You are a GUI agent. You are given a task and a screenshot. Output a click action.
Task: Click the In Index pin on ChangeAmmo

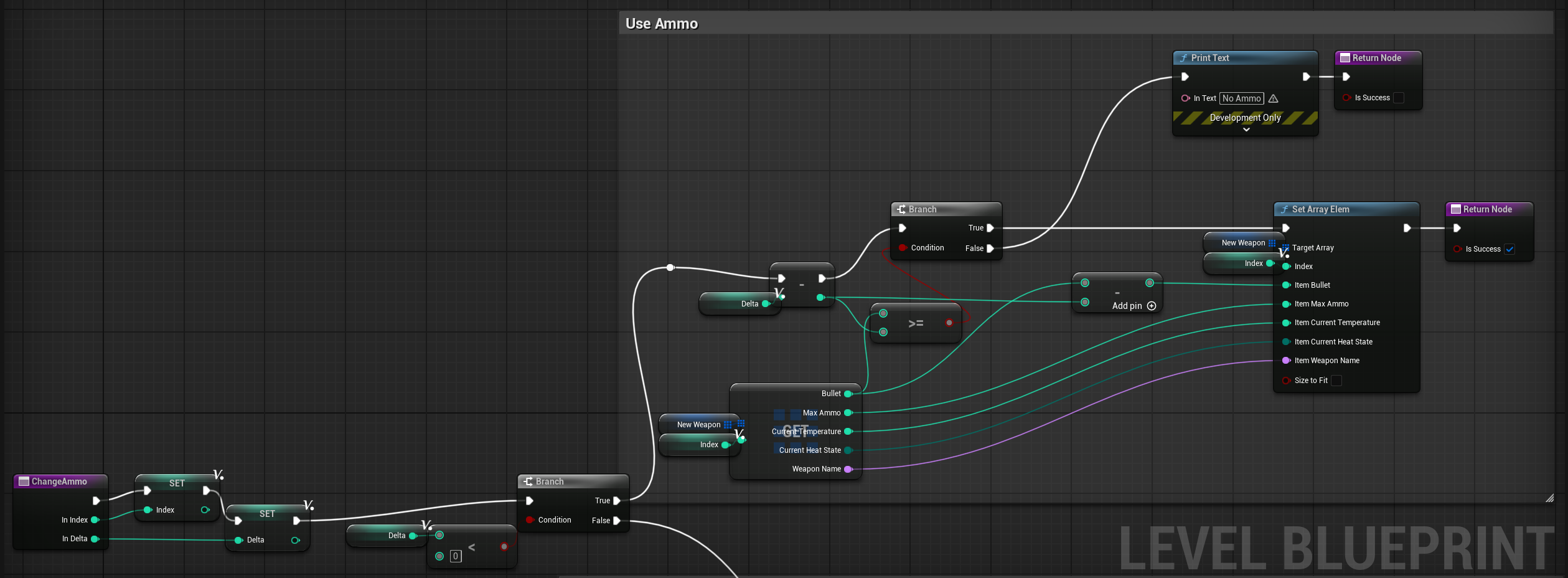(95, 520)
